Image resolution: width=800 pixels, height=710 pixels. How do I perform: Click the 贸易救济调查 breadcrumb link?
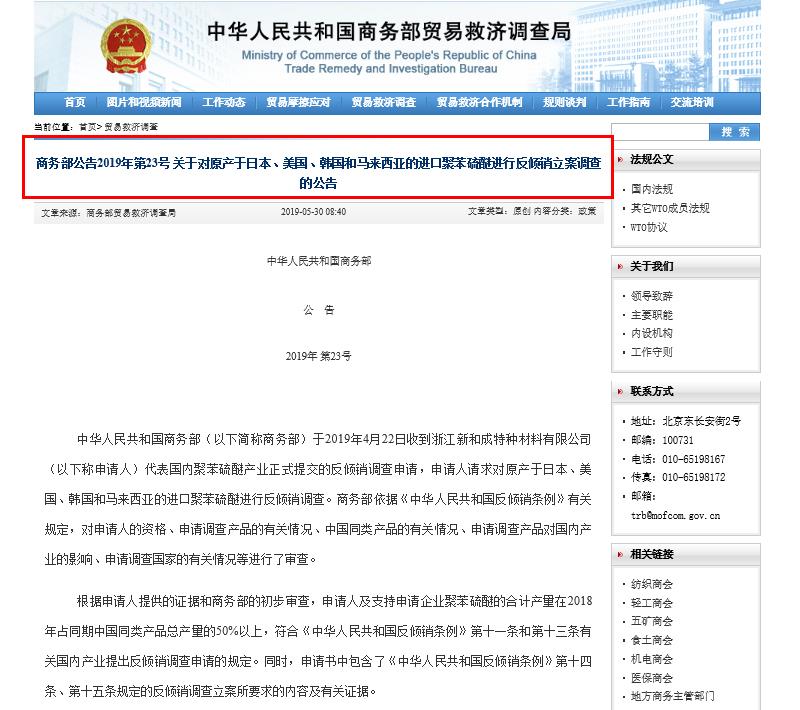pyautogui.click(x=131, y=127)
